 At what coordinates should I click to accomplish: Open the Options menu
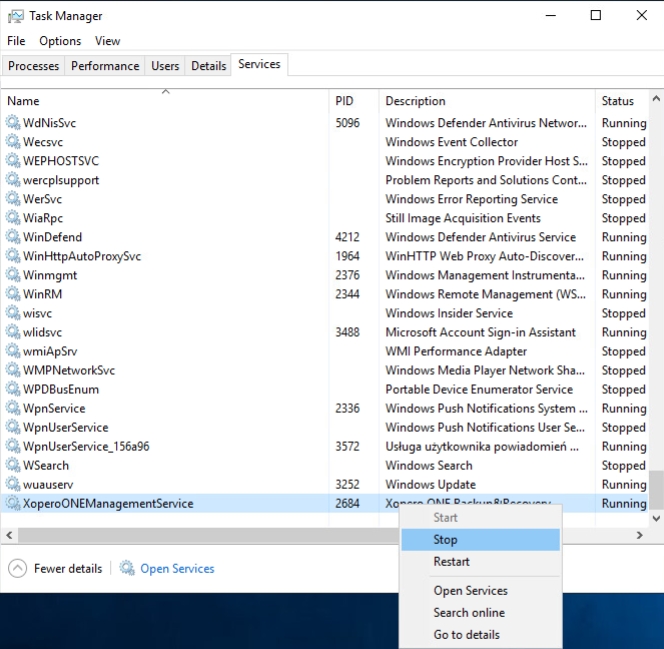click(60, 41)
